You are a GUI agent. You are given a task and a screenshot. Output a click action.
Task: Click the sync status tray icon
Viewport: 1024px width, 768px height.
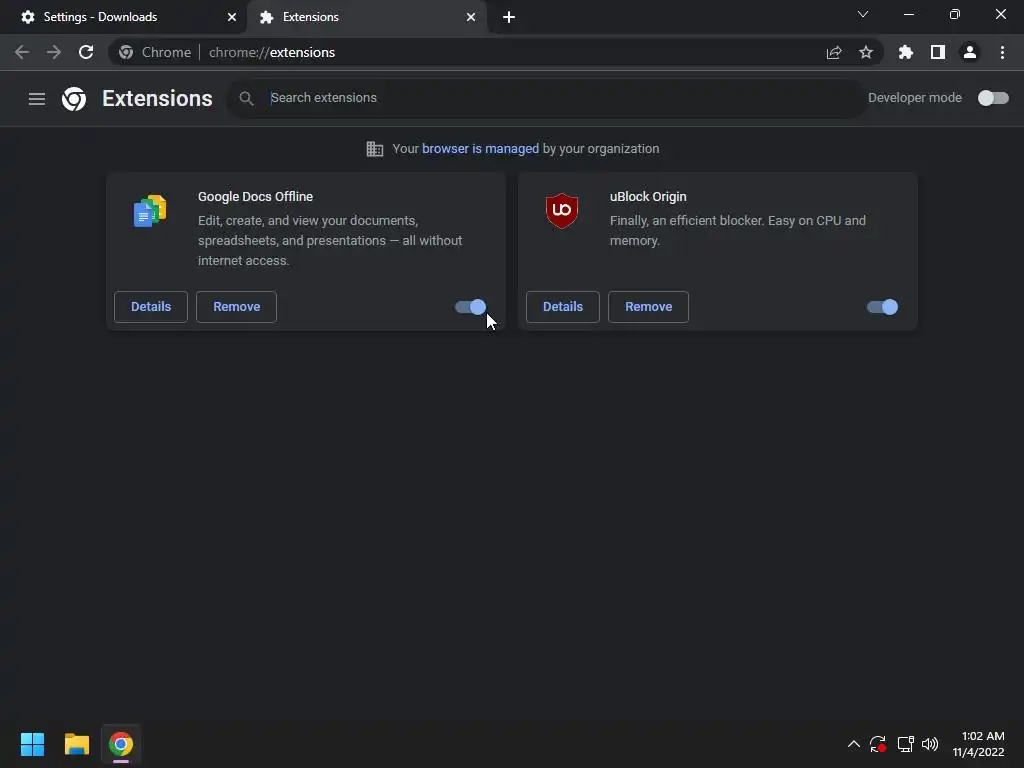[x=878, y=744]
